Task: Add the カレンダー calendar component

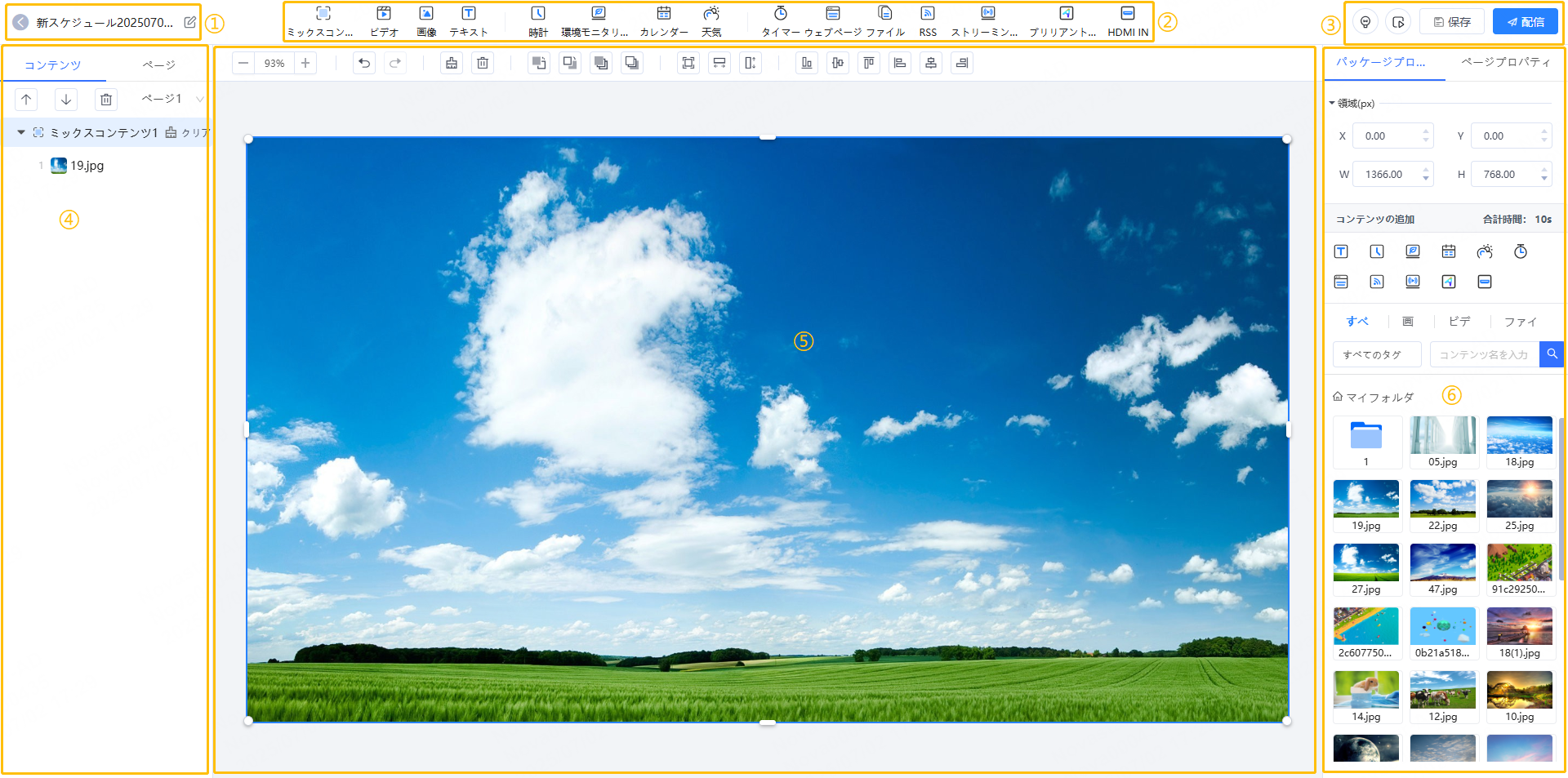Action: point(663,21)
